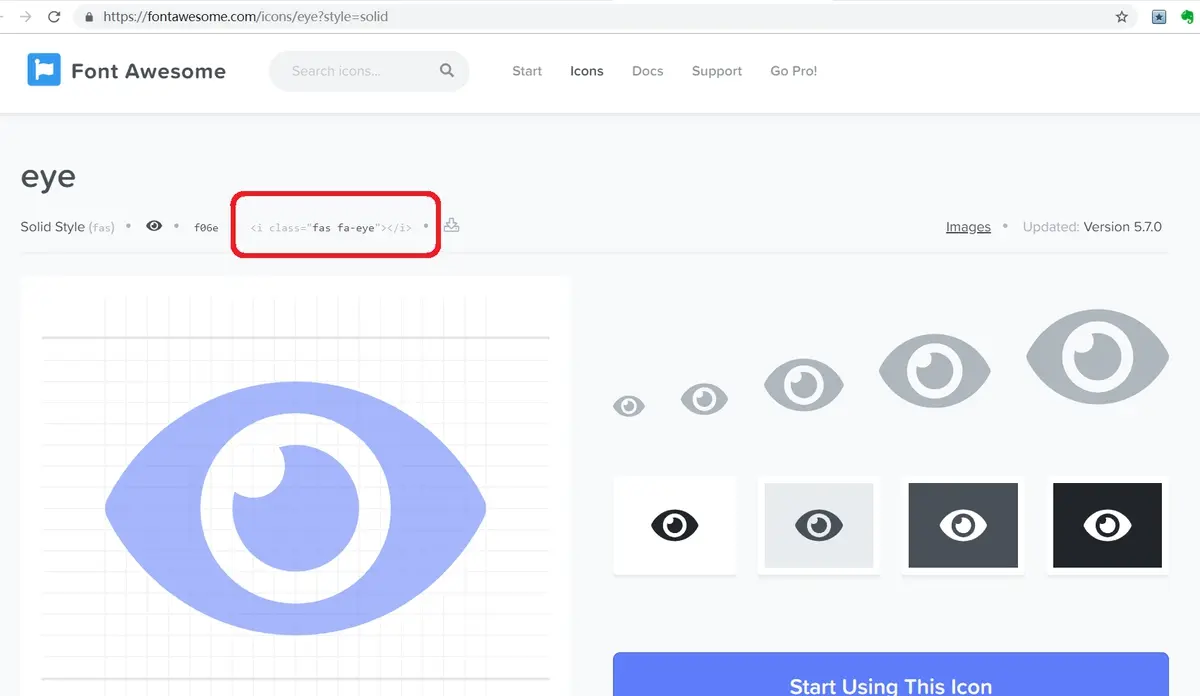Screen dimensions: 1200x696
Task: Click the large blue eye preview on grid
Action: click(x=295, y=508)
